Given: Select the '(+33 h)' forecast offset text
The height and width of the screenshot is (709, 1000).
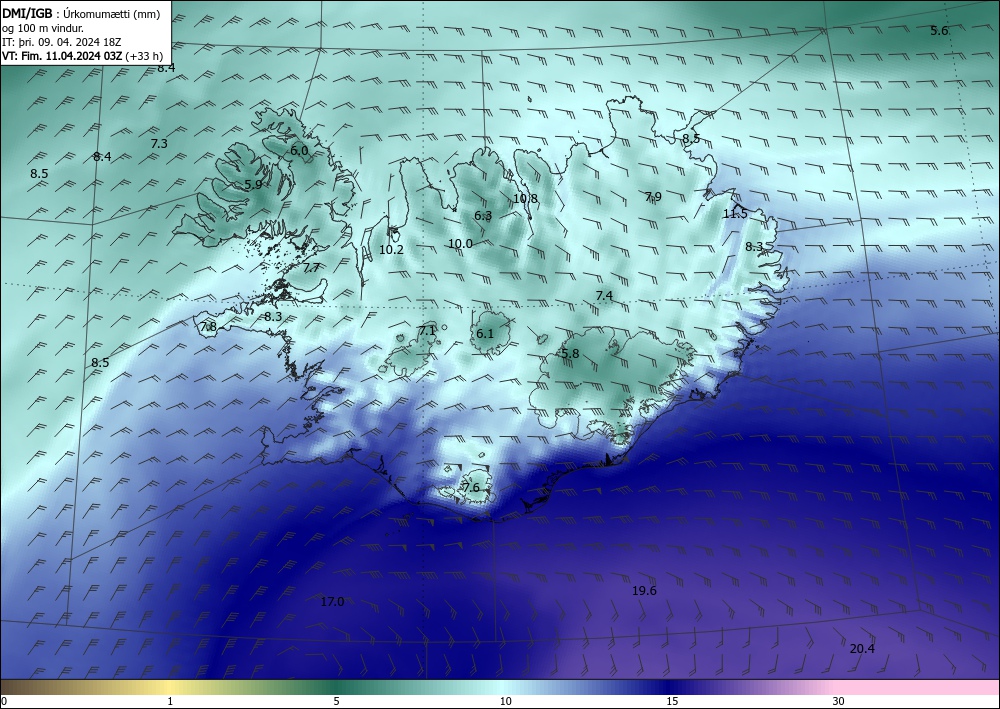Looking at the screenshot, I should (145, 56).
